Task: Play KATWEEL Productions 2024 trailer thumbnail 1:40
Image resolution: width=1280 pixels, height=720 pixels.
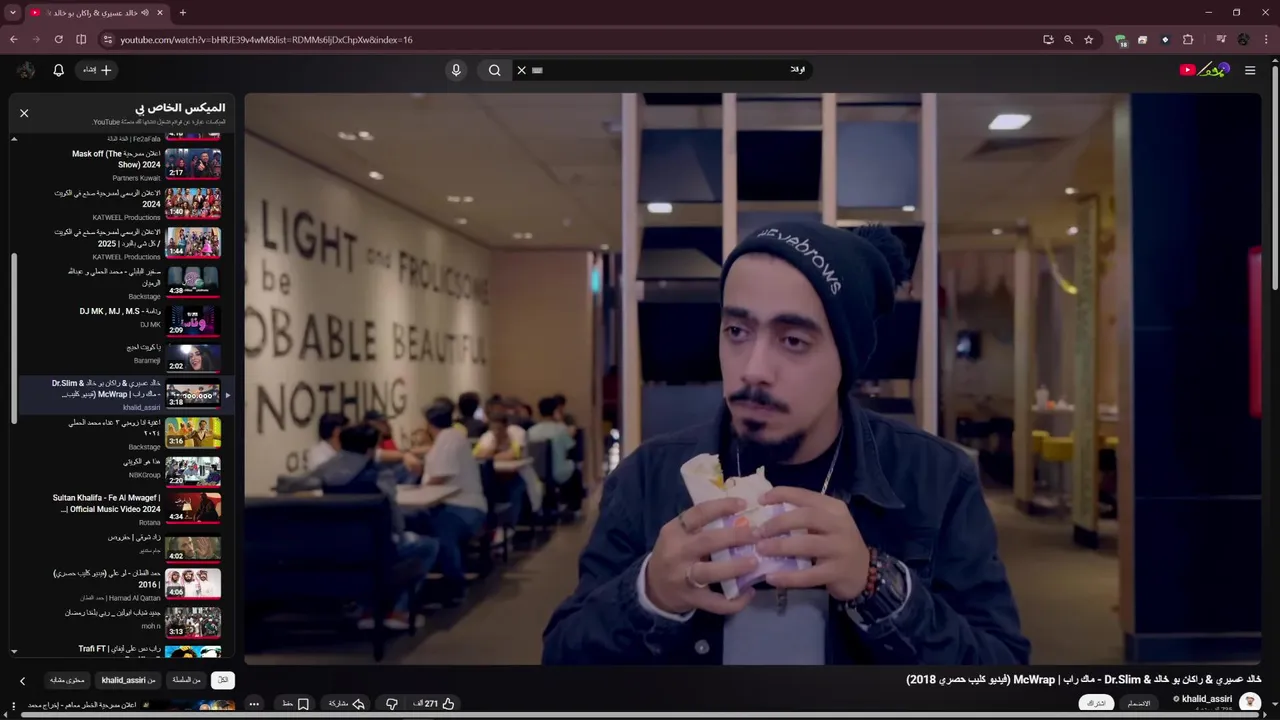Action: (x=193, y=203)
